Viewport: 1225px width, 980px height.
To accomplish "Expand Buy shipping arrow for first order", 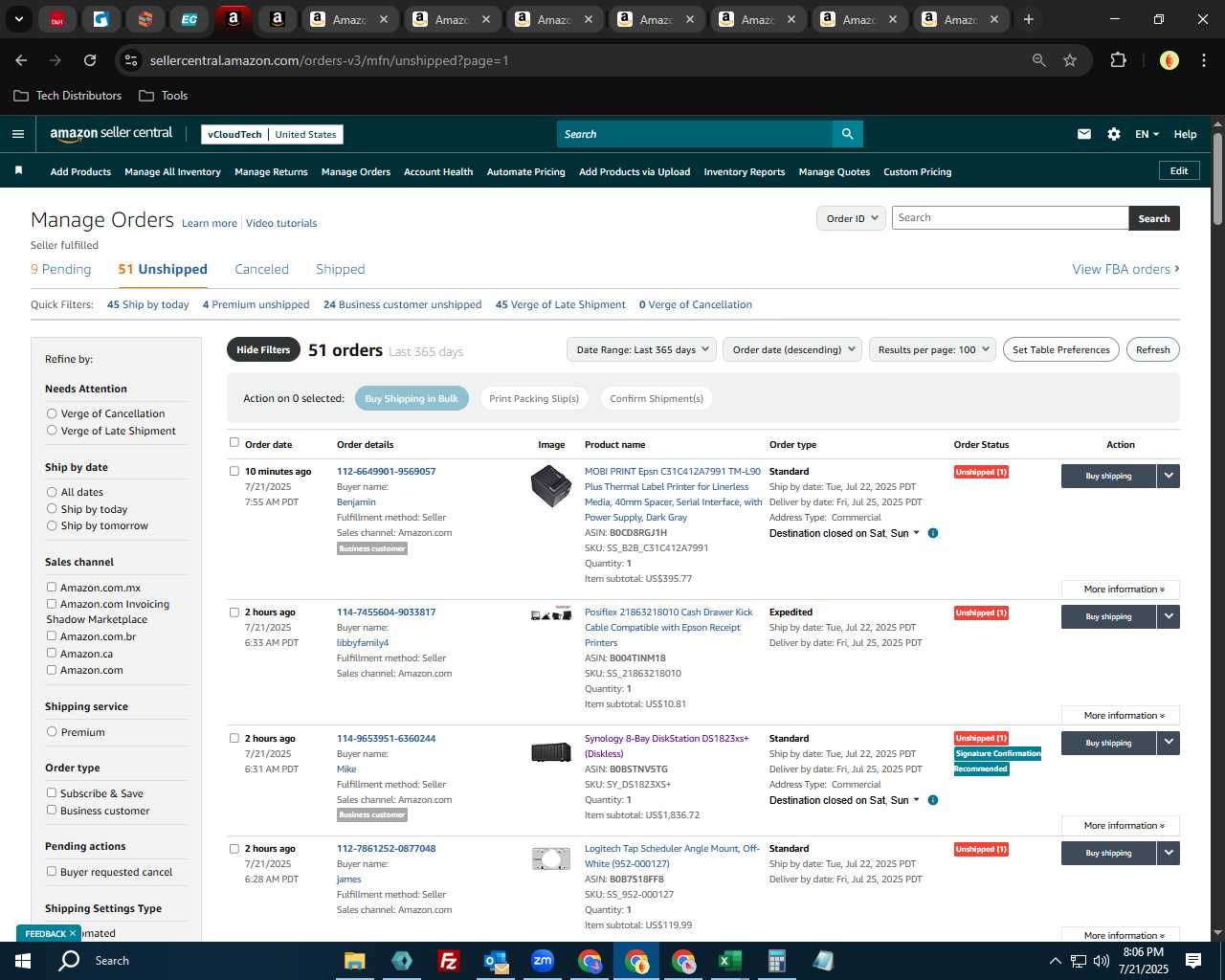I will point(1169,476).
